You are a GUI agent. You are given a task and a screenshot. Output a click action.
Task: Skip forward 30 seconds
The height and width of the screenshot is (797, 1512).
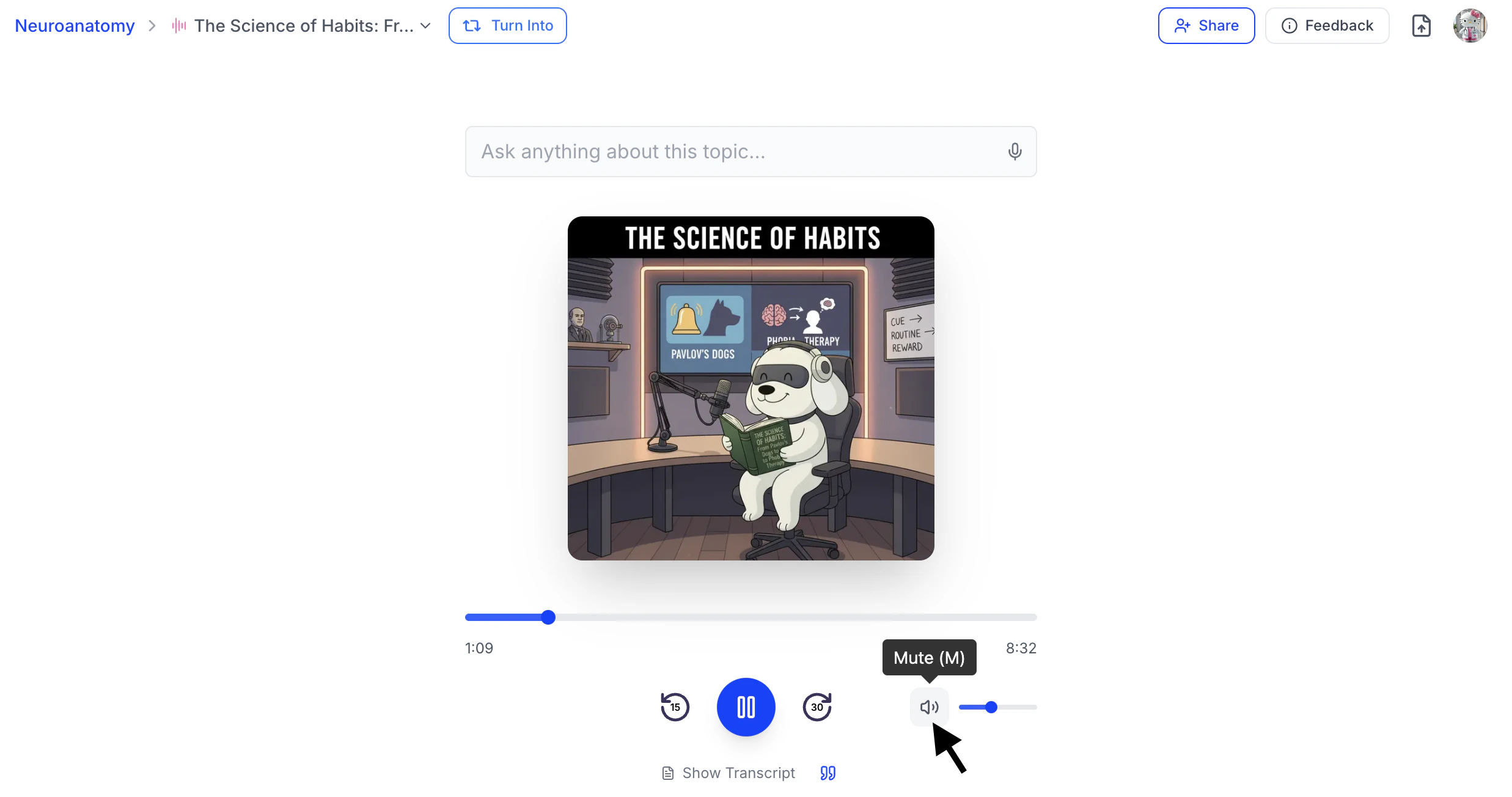(817, 707)
